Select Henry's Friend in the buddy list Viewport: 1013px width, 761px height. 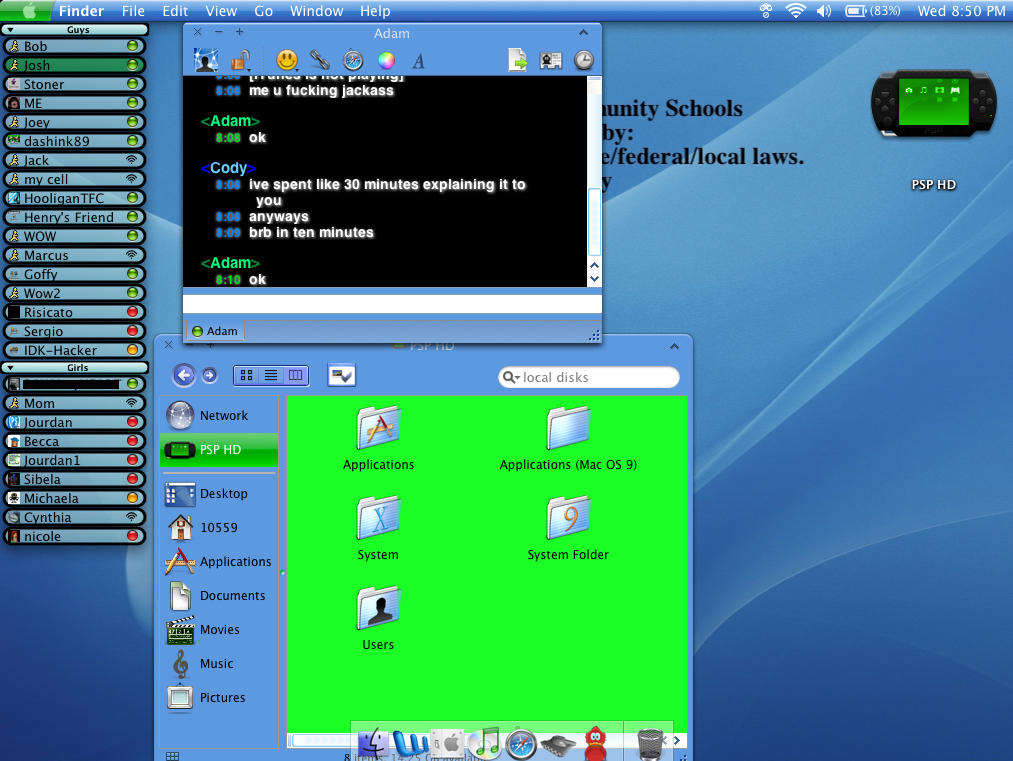(74, 217)
